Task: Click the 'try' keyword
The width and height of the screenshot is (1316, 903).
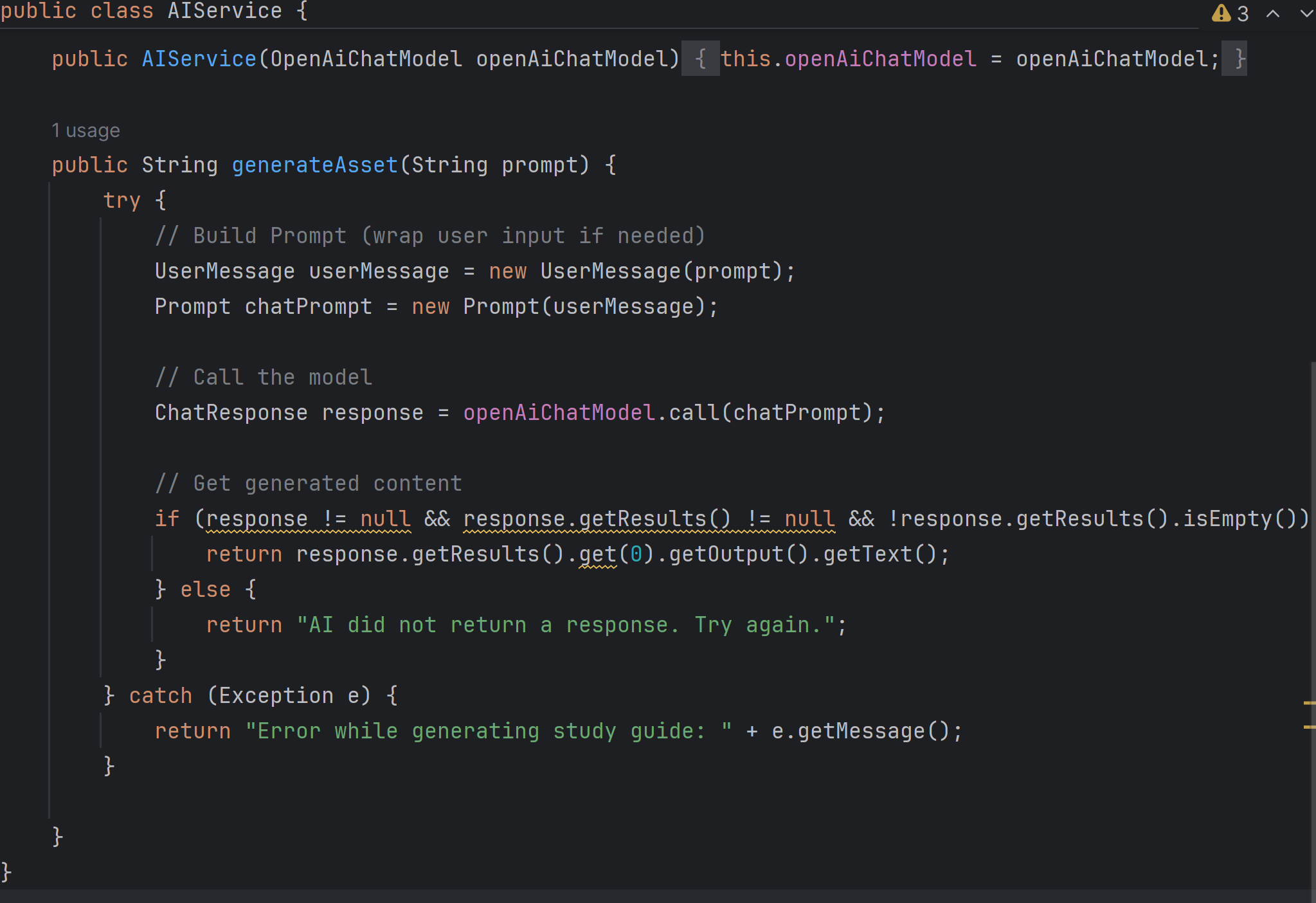Action: click(122, 201)
